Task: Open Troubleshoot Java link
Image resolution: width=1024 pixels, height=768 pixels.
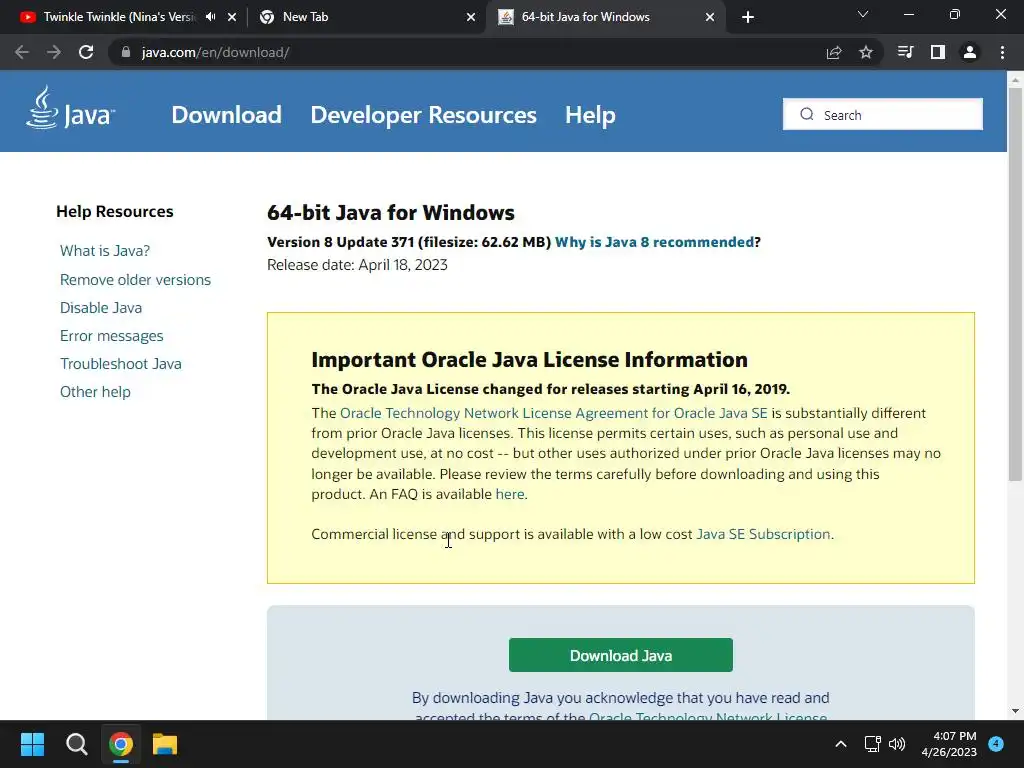Action: tap(121, 364)
